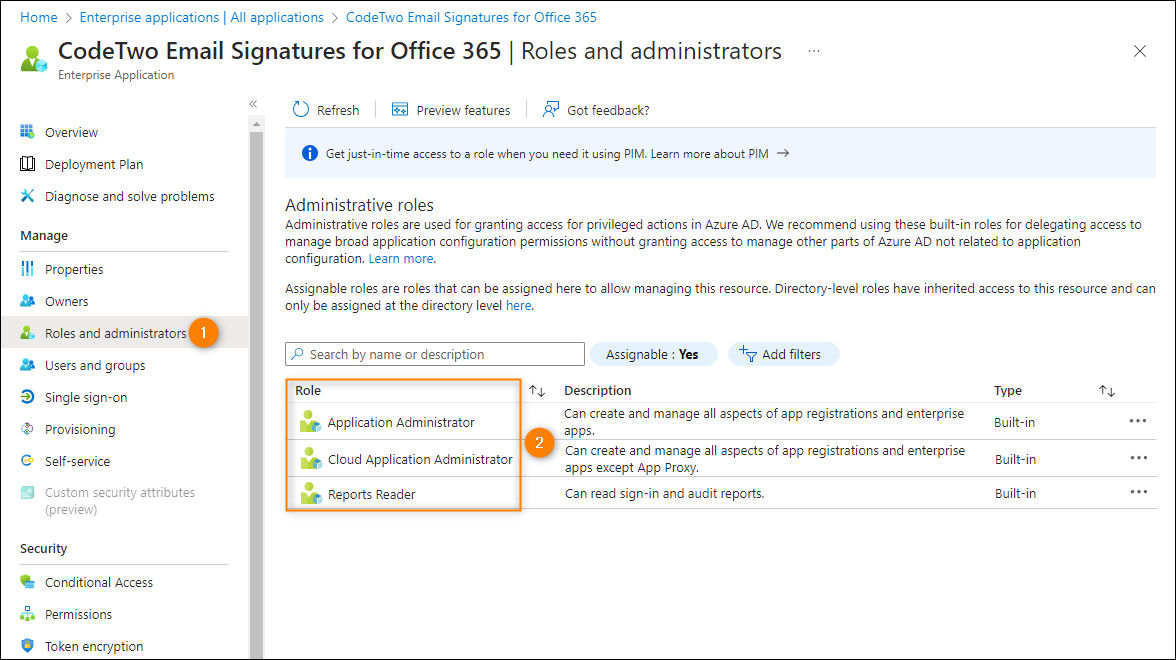Click the Deployment Plan book icon
Viewport: 1176px width, 660px height.
click(x=27, y=164)
